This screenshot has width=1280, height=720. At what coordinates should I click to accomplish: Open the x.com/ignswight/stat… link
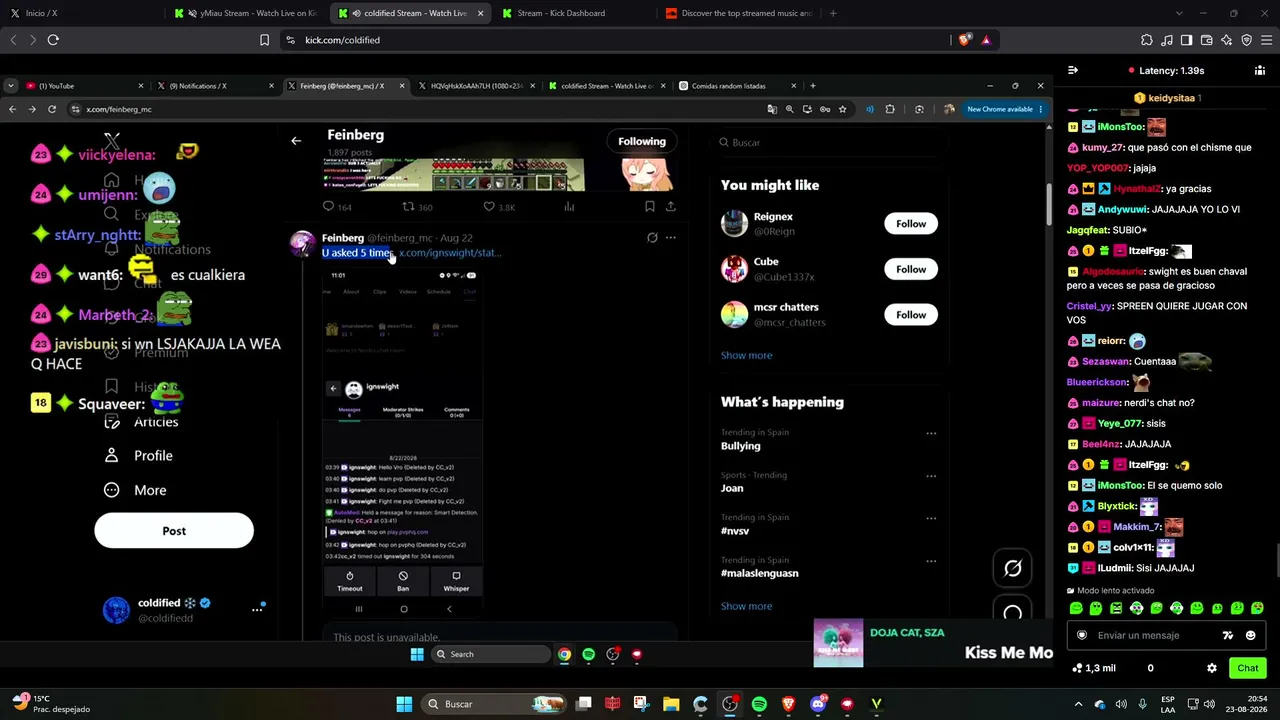(450, 253)
